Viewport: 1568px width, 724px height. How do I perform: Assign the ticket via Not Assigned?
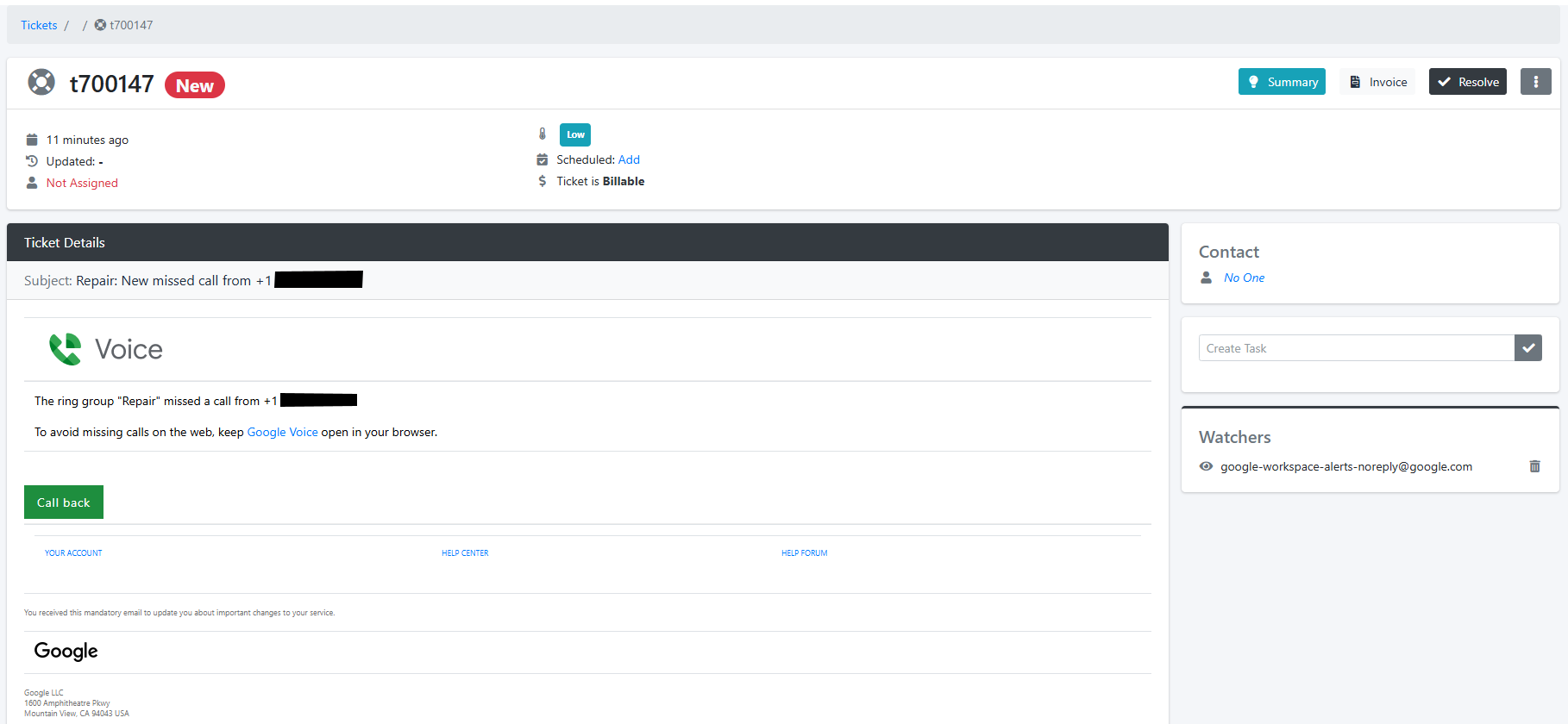(82, 183)
